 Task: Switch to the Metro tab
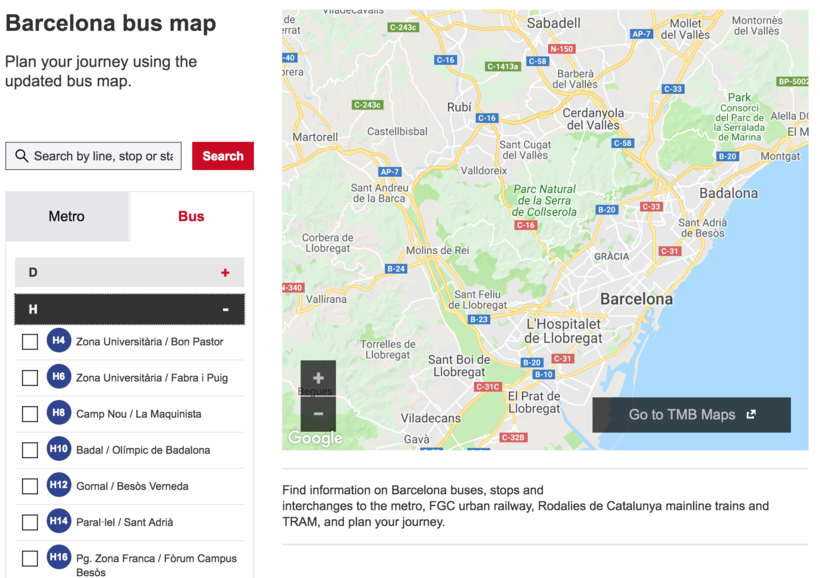[x=67, y=216]
